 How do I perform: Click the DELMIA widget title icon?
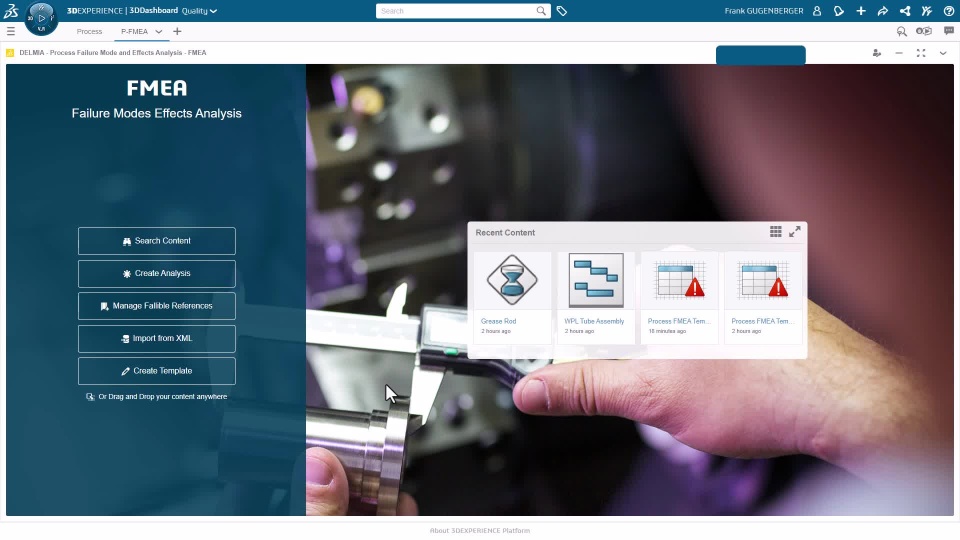pyautogui.click(x=10, y=53)
